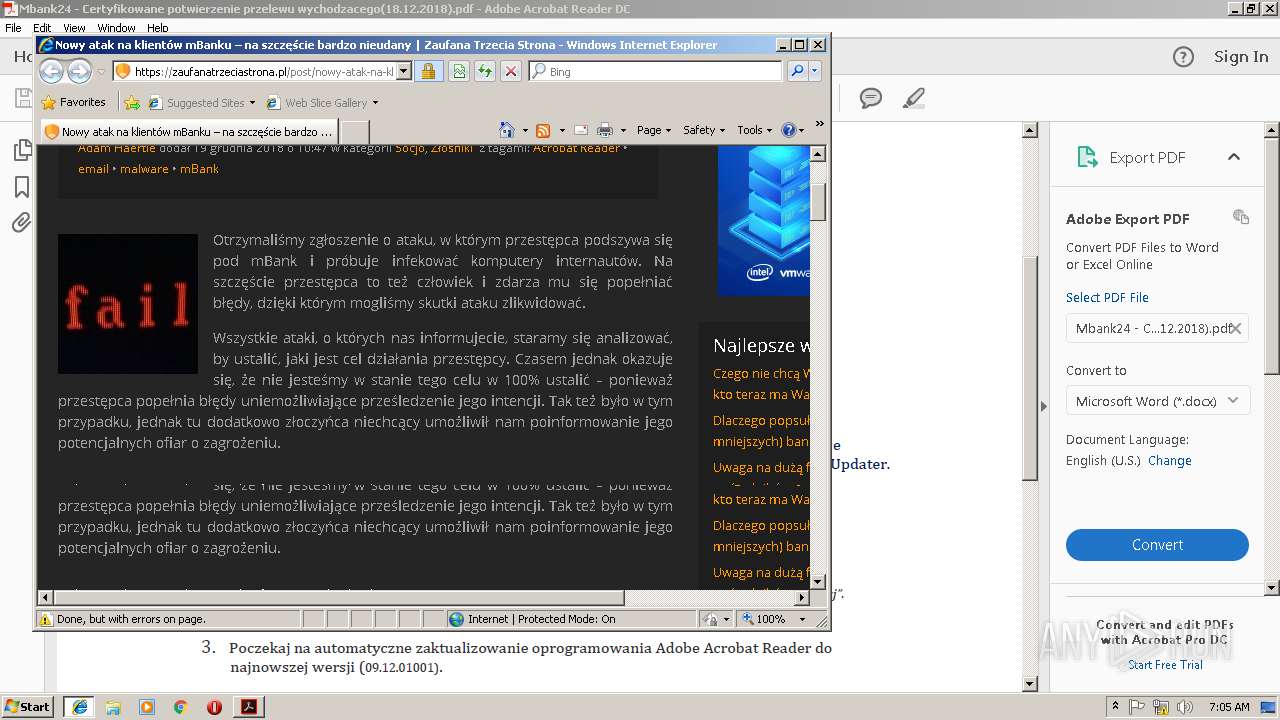Screen dimensions: 1280x720
Task: Open Windows Media Player on taskbar
Action: [147, 707]
